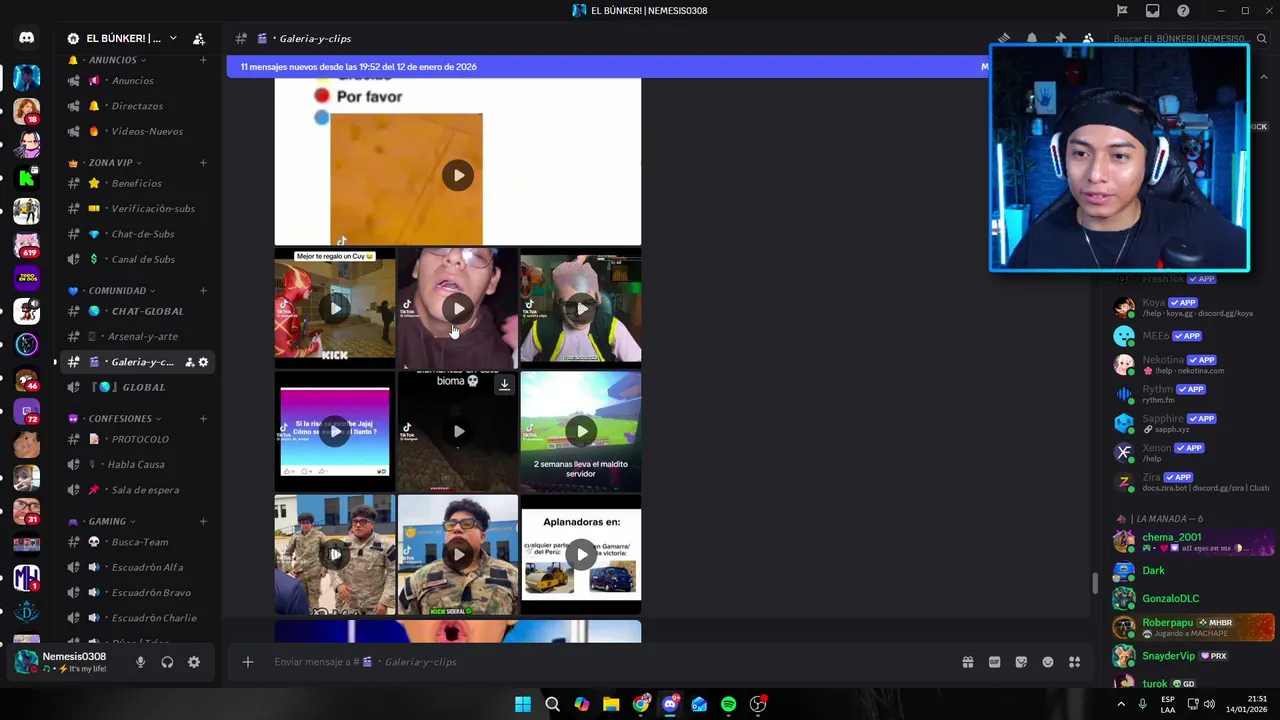Click the new messages banner
Viewport: 1280px width, 720px height.
(x=610, y=67)
